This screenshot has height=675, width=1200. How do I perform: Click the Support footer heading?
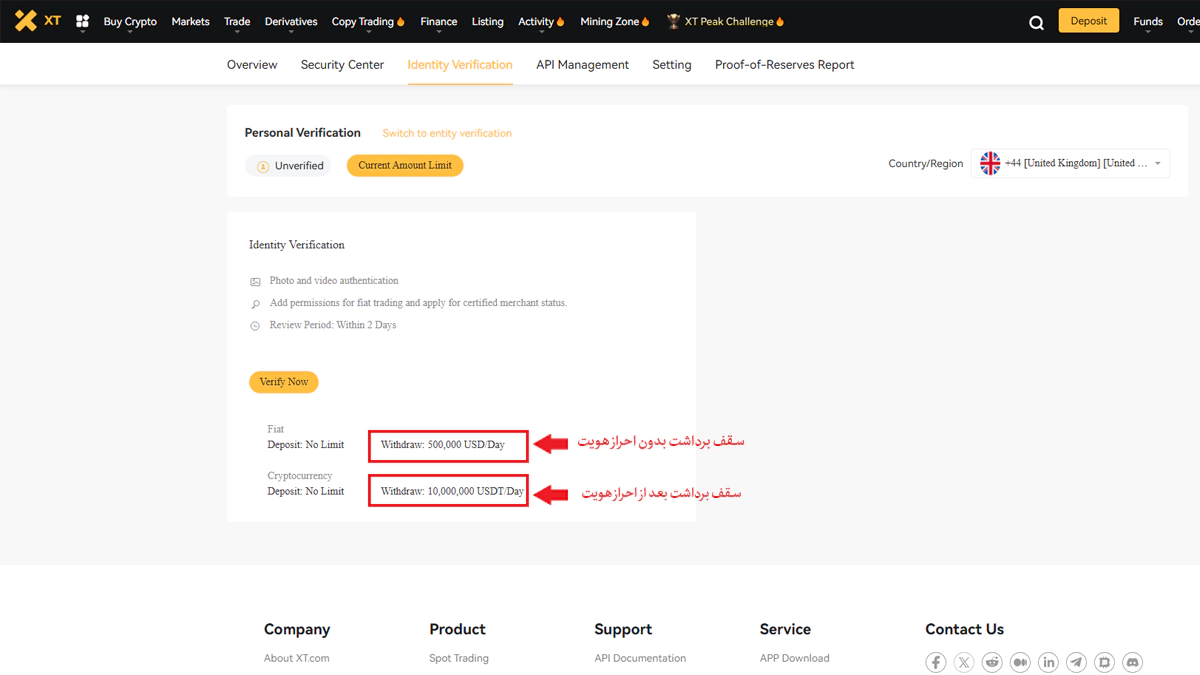(623, 629)
